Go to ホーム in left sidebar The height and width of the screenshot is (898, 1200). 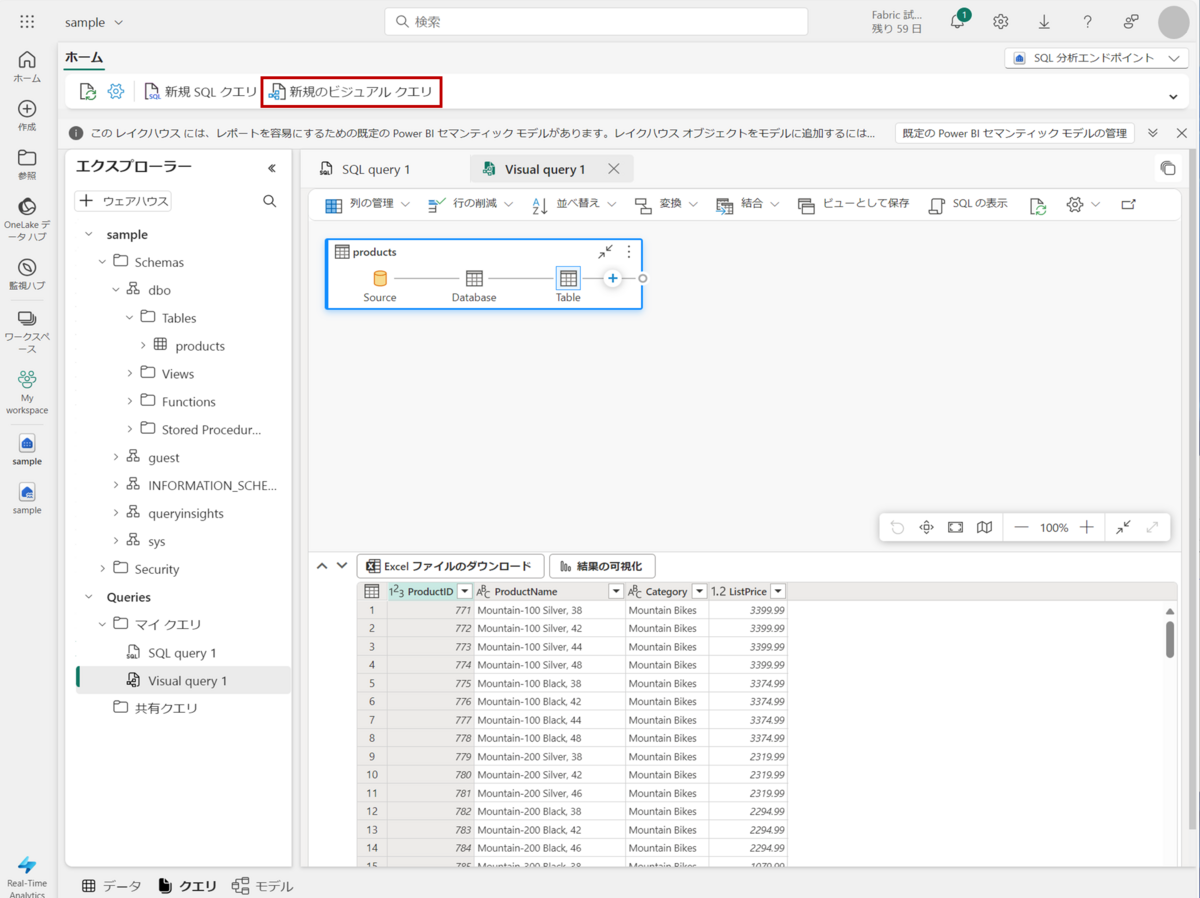click(x=27, y=67)
